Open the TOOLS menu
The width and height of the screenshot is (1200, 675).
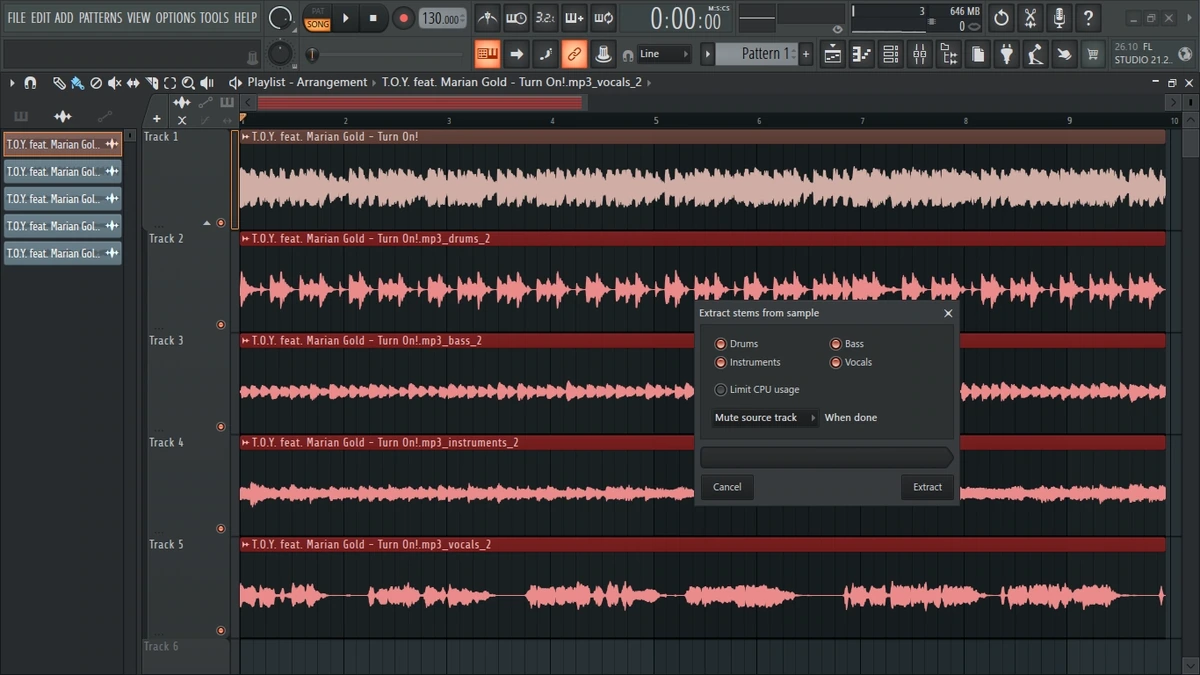coord(214,18)
